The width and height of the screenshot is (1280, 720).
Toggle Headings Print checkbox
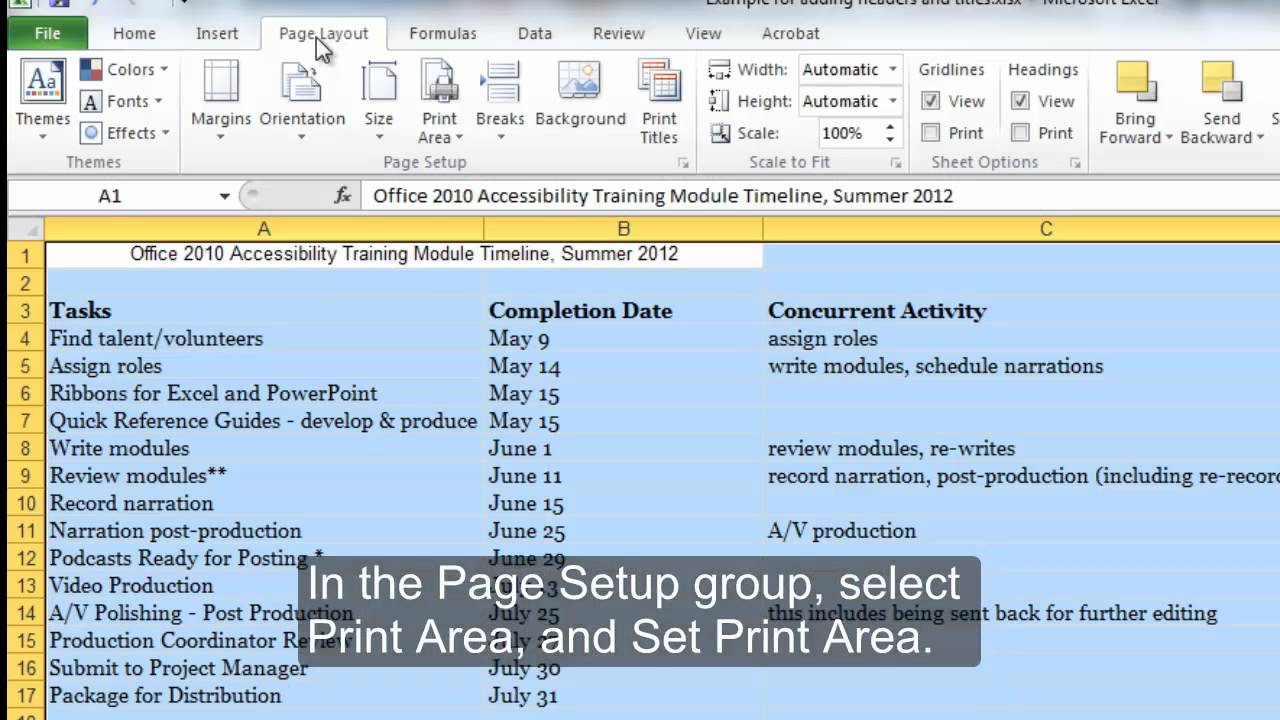tap(1020, 133)
